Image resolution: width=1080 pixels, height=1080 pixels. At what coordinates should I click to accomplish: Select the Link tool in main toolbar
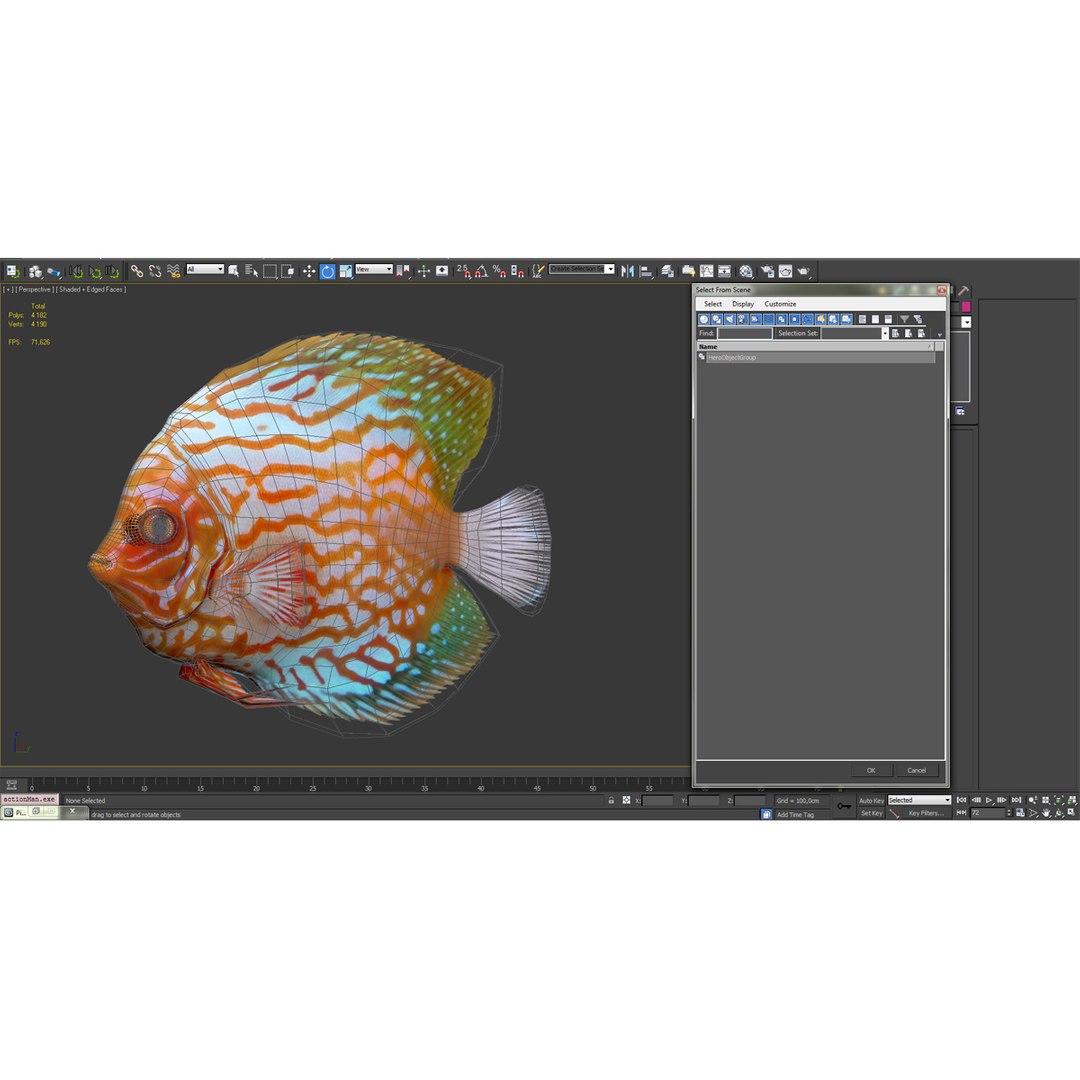137,271
